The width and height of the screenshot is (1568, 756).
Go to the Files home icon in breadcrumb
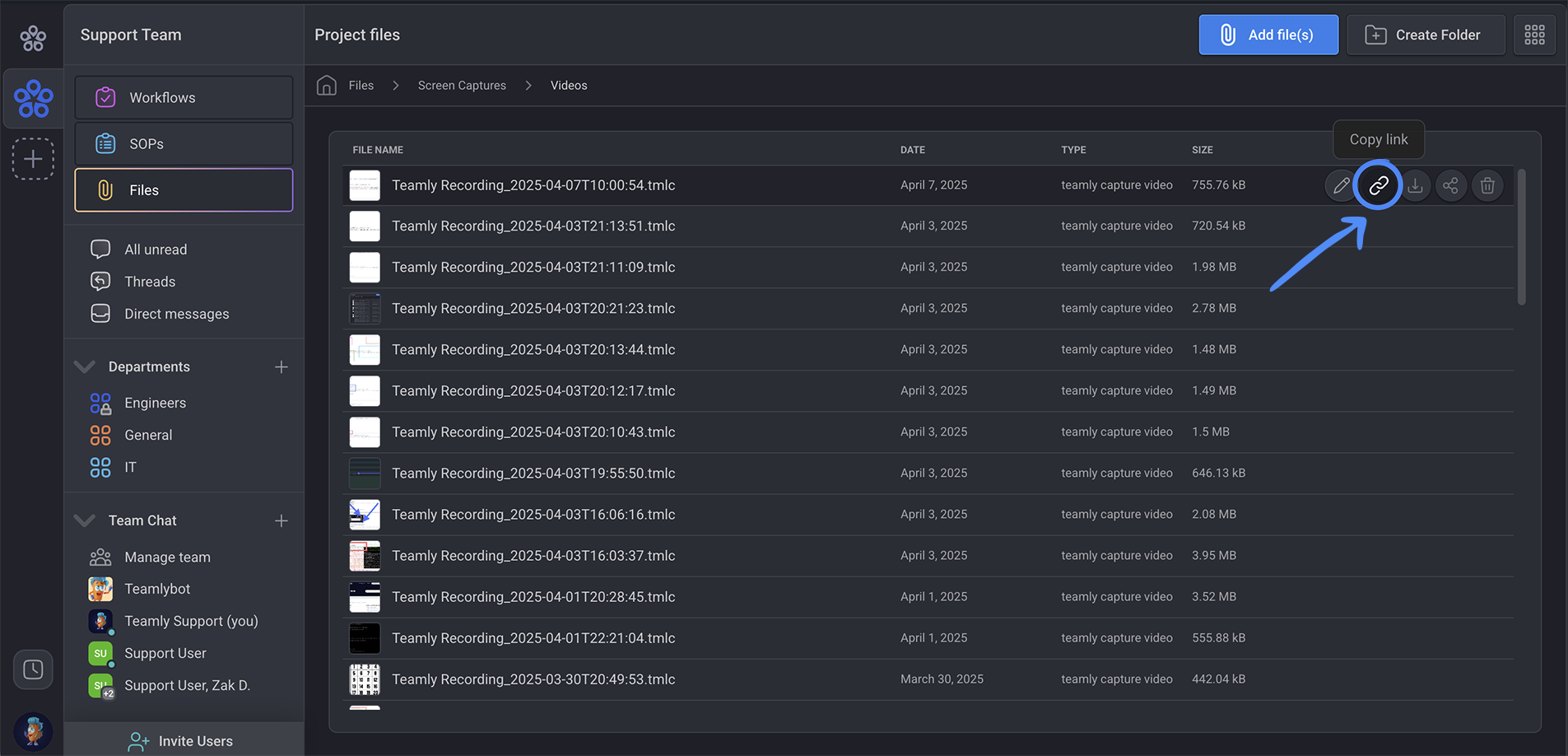[x=327, y=85]
